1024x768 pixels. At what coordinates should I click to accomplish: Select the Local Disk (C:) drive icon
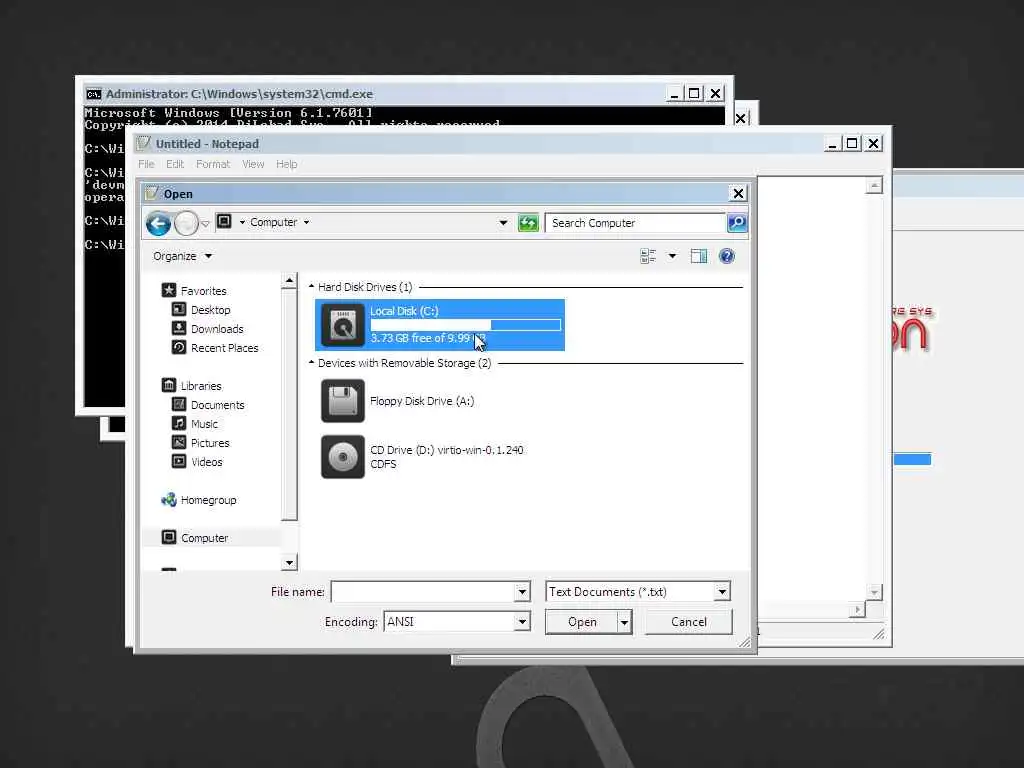click(342, 325)
